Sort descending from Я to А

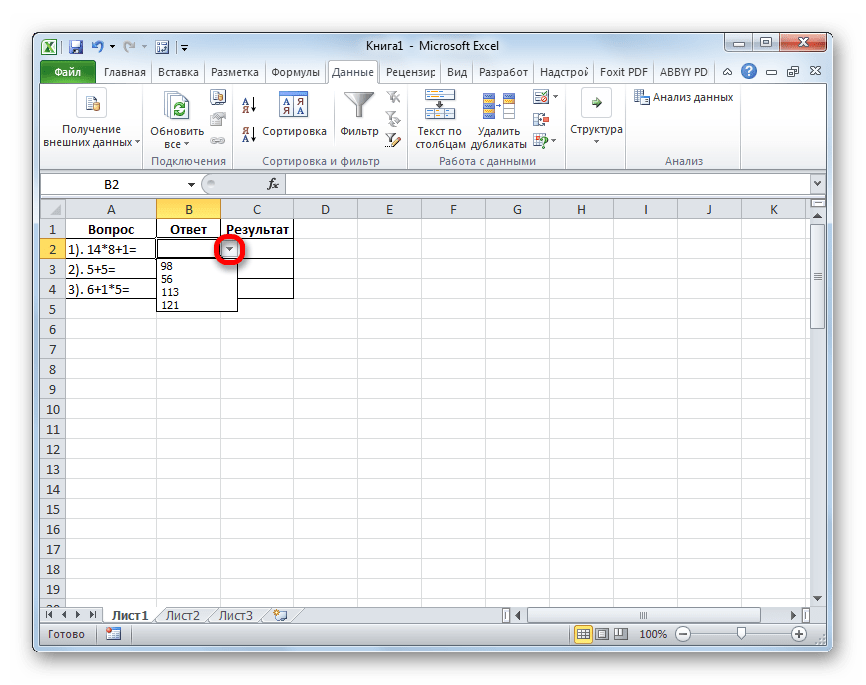pyautogui.click(x=249, y=134)
